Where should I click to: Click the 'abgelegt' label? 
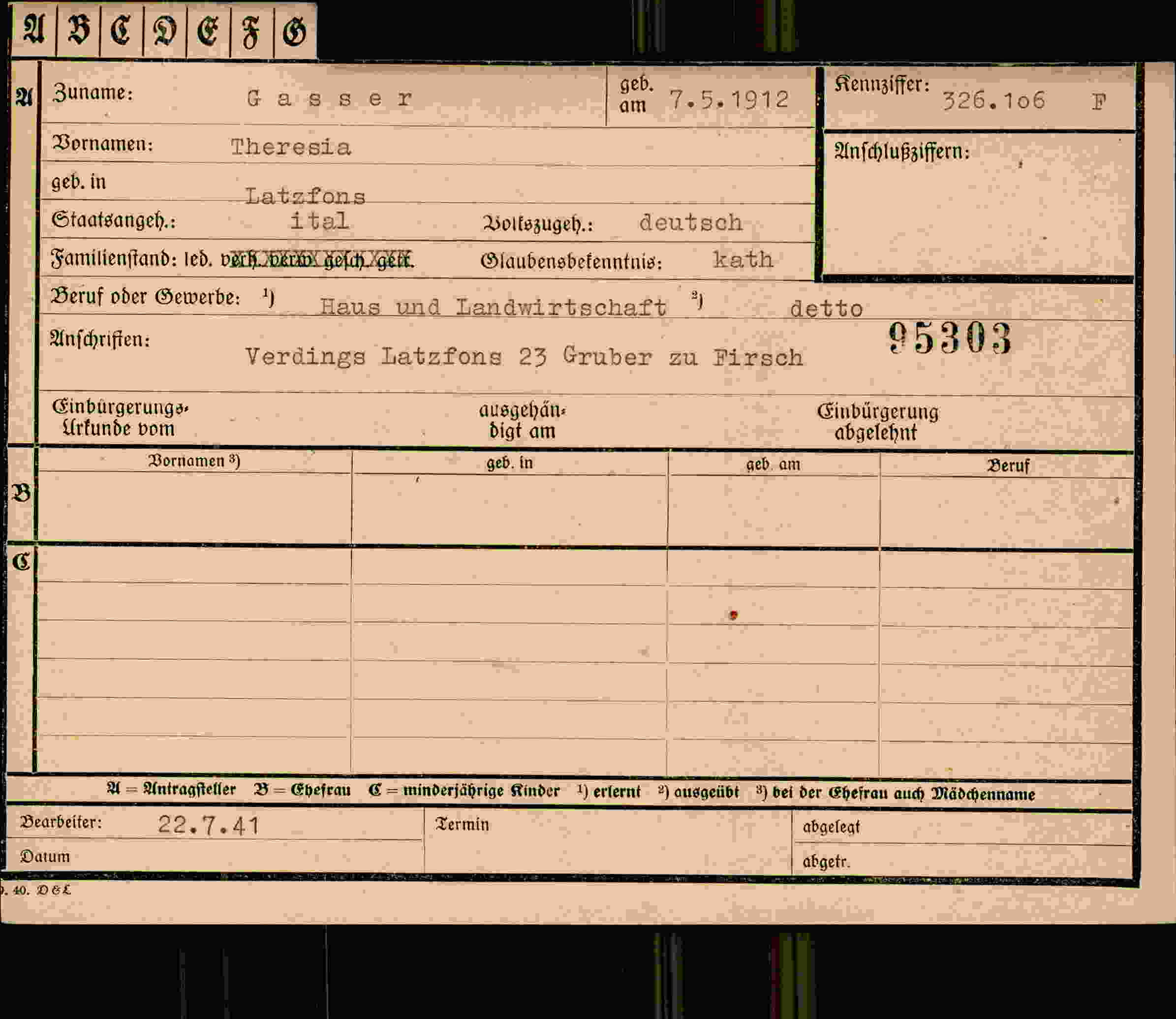[831, 827]
